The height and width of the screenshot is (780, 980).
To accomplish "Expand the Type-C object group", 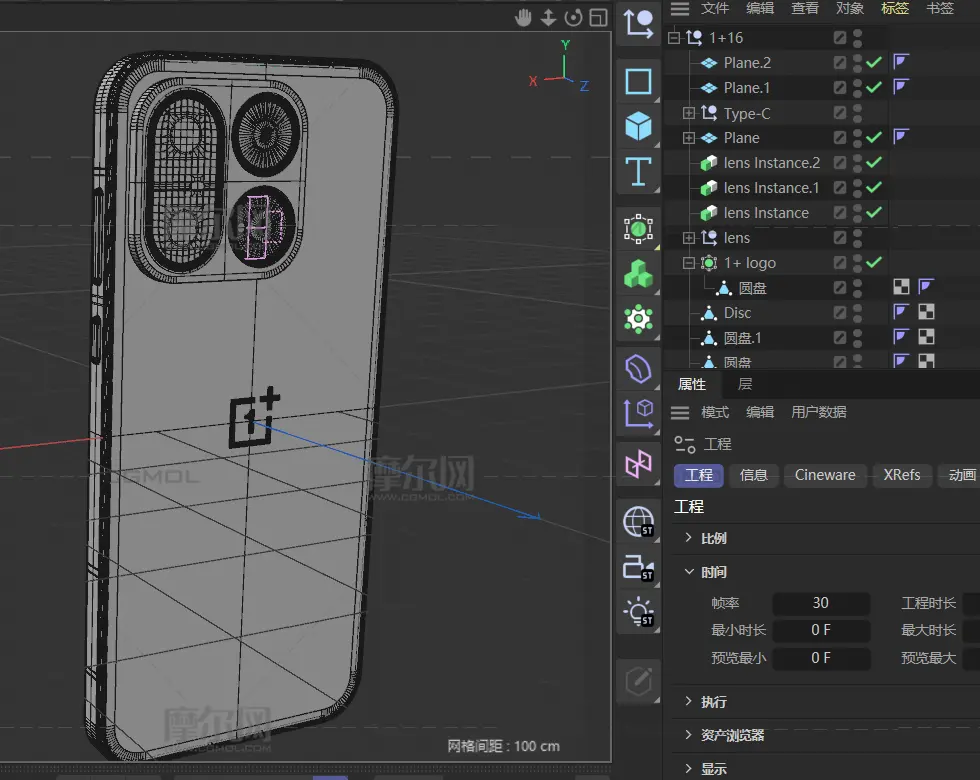I will pyautogui.click(x=689, y=113).
